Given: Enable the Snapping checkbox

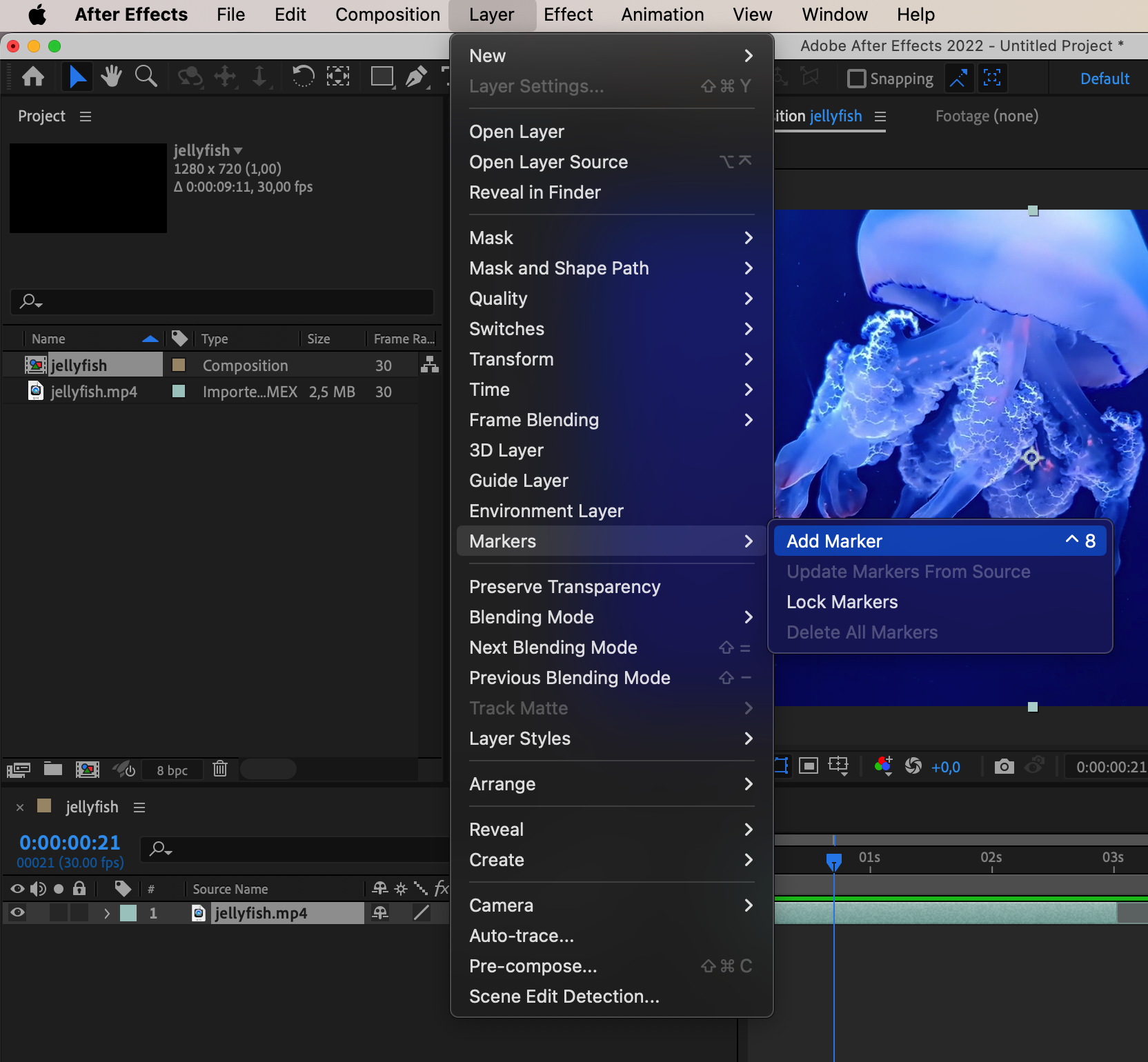Looking at the screenshot, I should [x=857, y=79].
